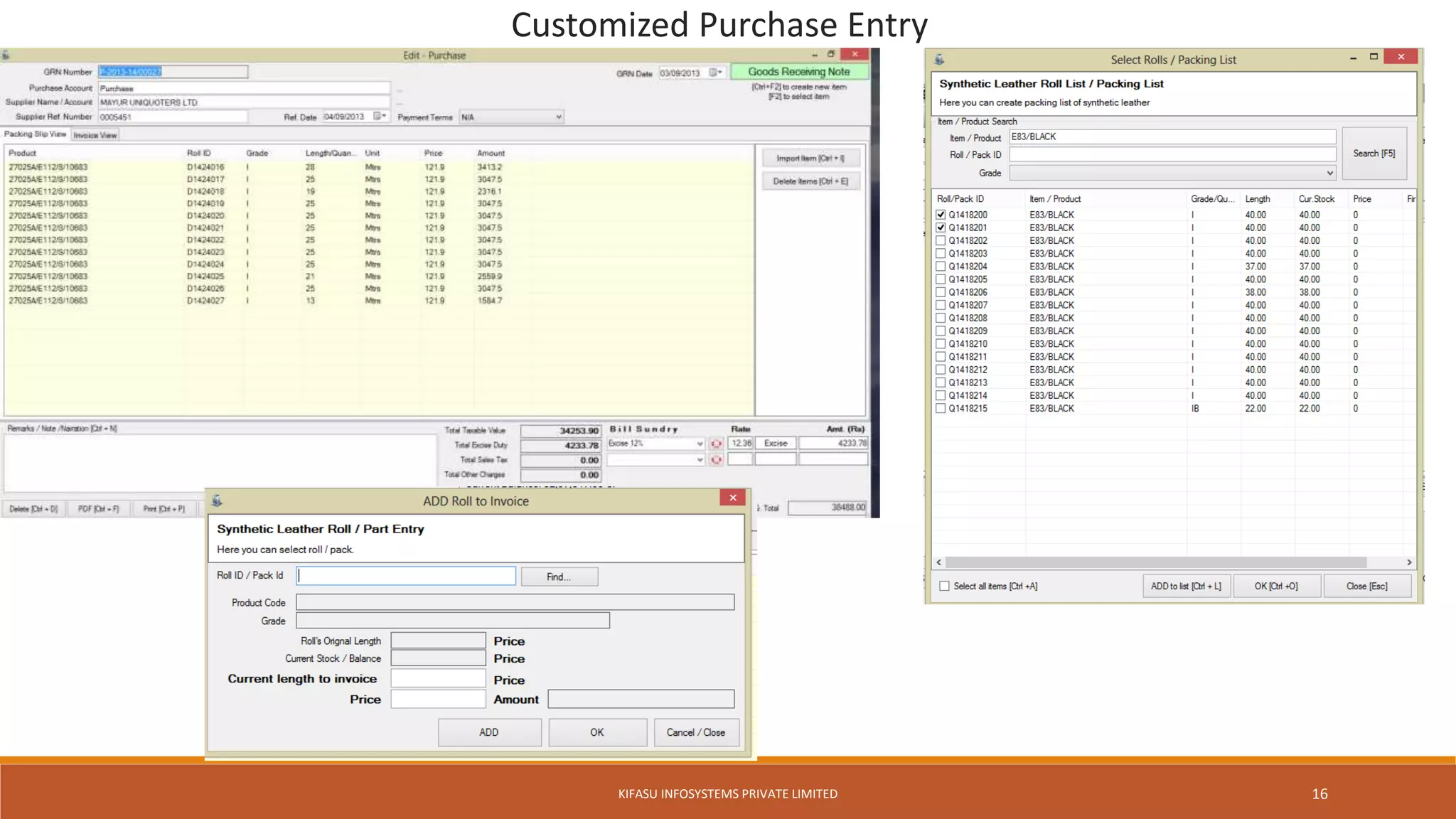This screenshot has height=819, width=1456.
Task: Click the Find... button
Action: point(559,577)
